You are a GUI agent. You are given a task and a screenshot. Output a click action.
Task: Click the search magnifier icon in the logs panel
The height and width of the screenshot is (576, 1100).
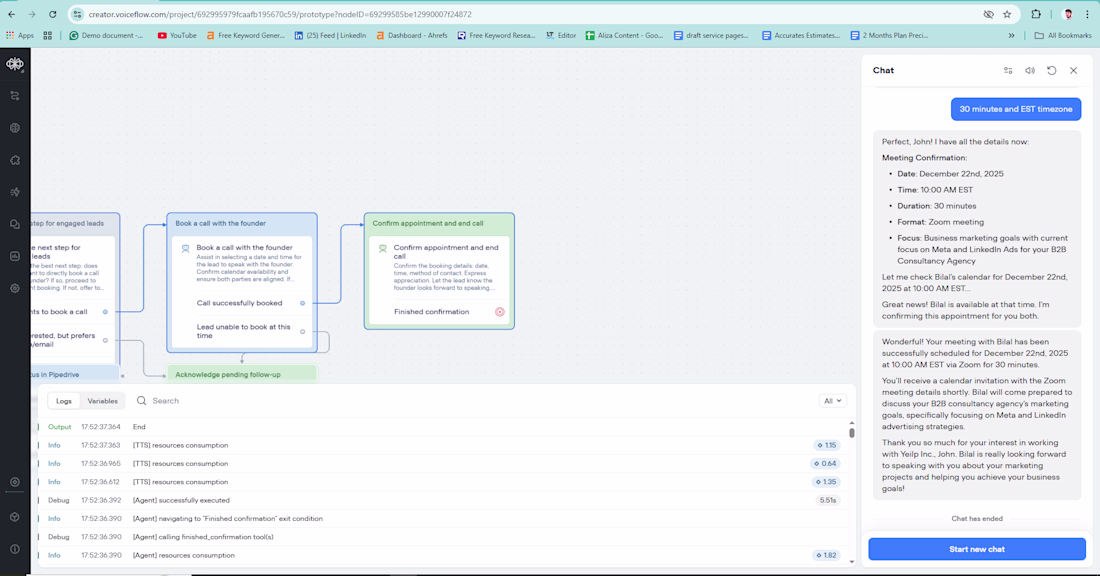(x=142, y=401)
